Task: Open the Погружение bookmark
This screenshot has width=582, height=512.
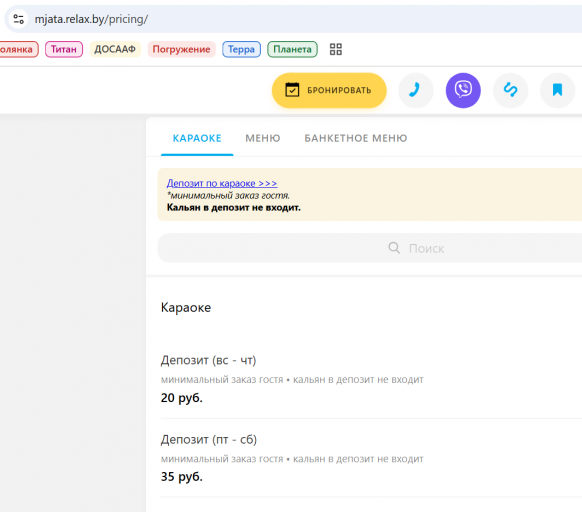Action: pyautogui.click(x=182, y=49)
